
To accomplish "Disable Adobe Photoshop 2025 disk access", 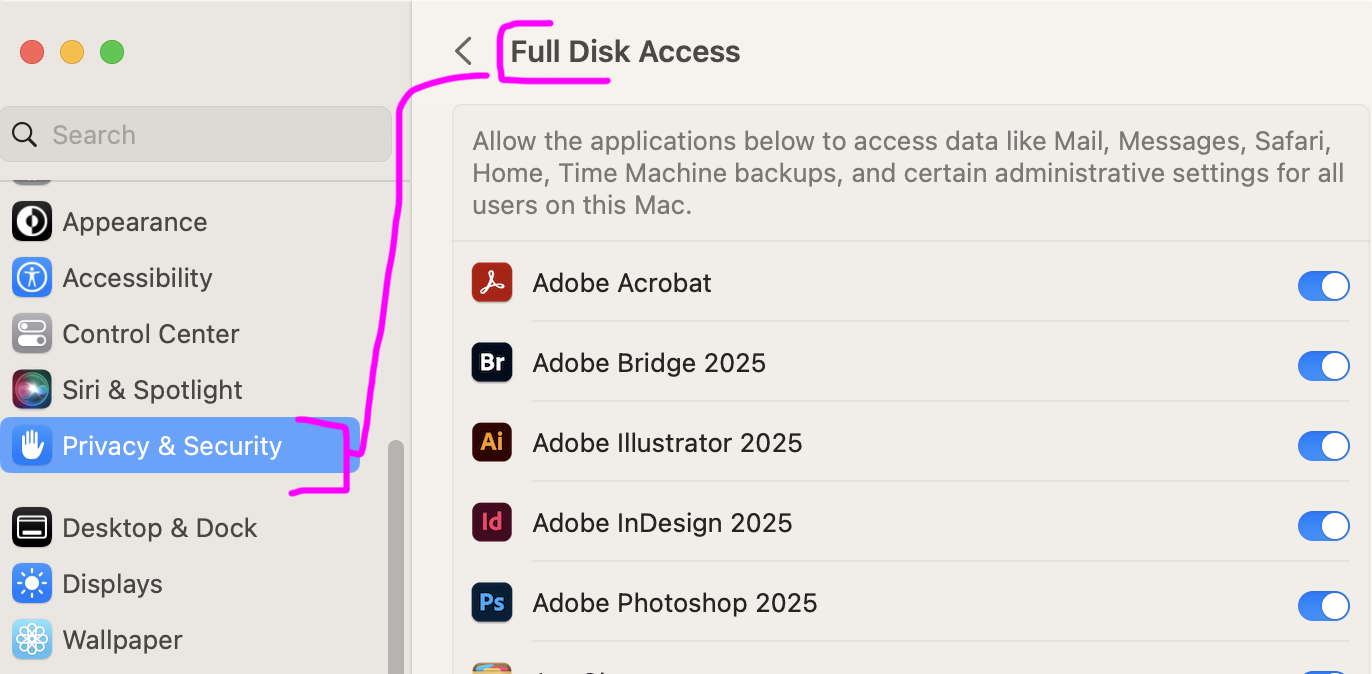I will tap(1323, 606).
